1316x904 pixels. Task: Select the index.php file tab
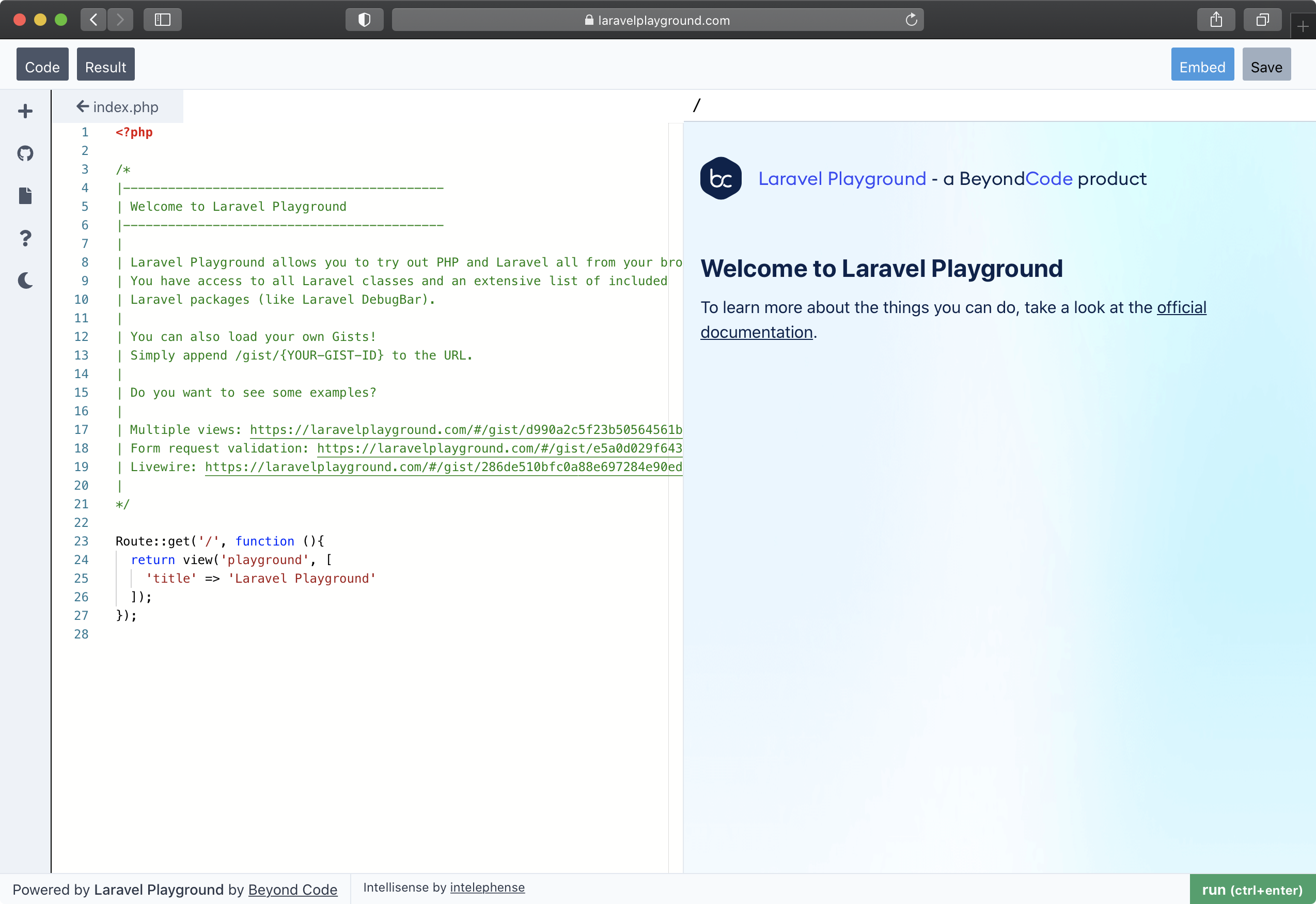click(118, 106)
